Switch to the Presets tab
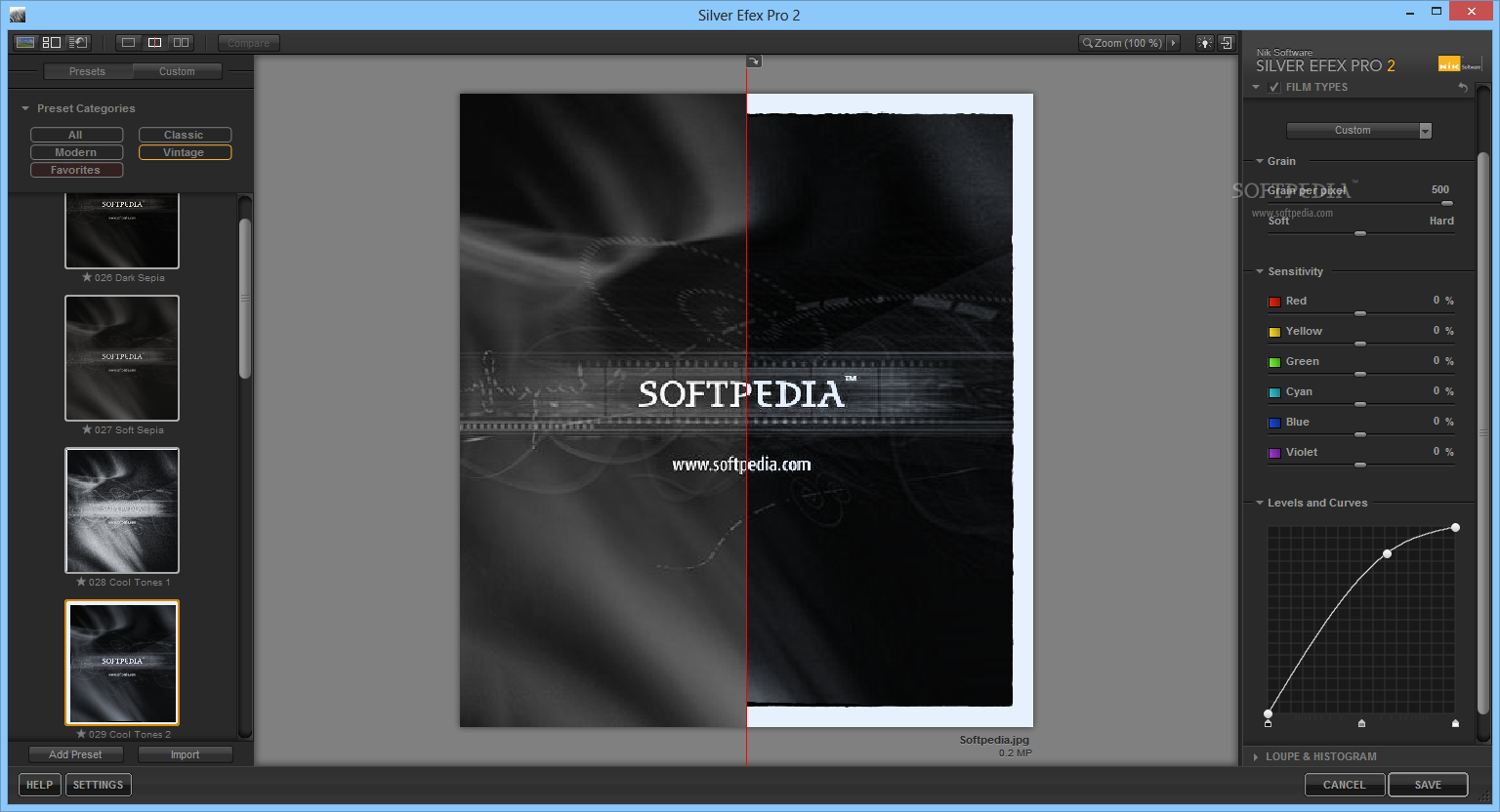 click(87, 71)
